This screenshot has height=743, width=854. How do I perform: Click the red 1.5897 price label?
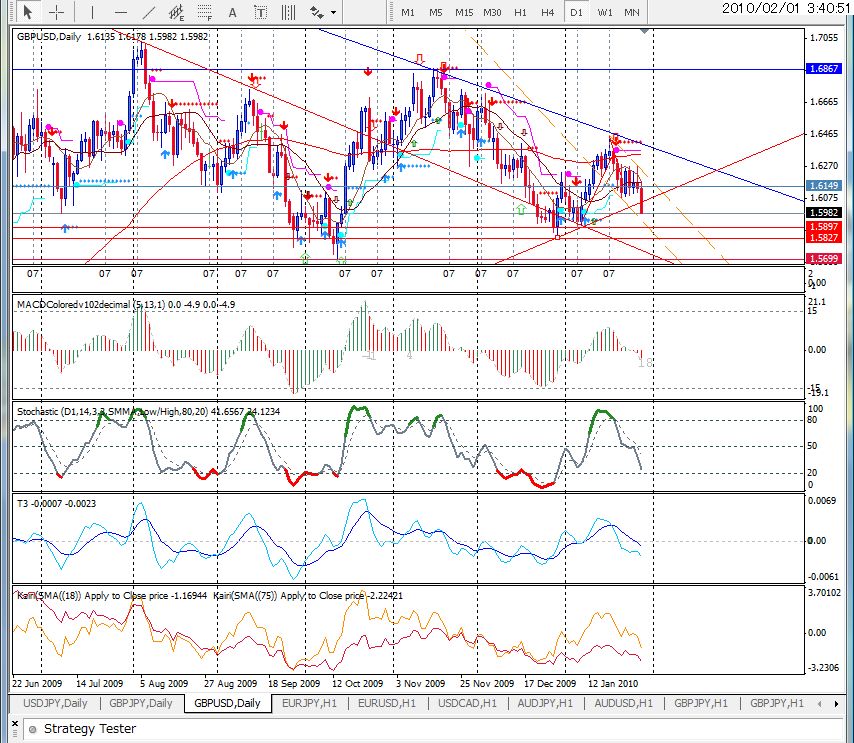tap(824, 227)
